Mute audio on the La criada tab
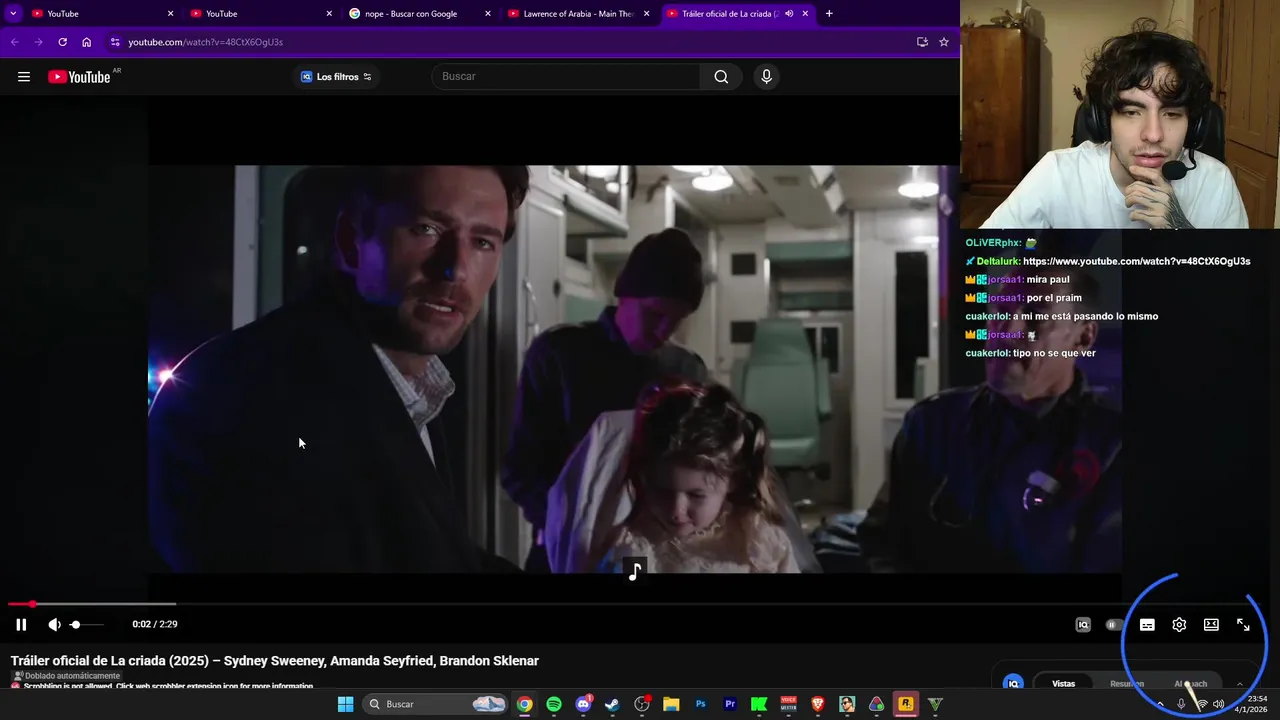 coord(789,13)
